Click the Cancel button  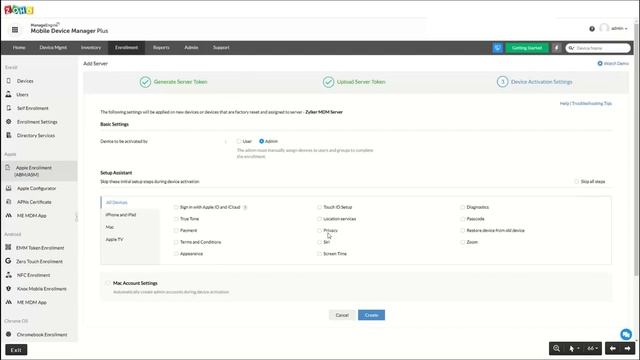point(342,315)
